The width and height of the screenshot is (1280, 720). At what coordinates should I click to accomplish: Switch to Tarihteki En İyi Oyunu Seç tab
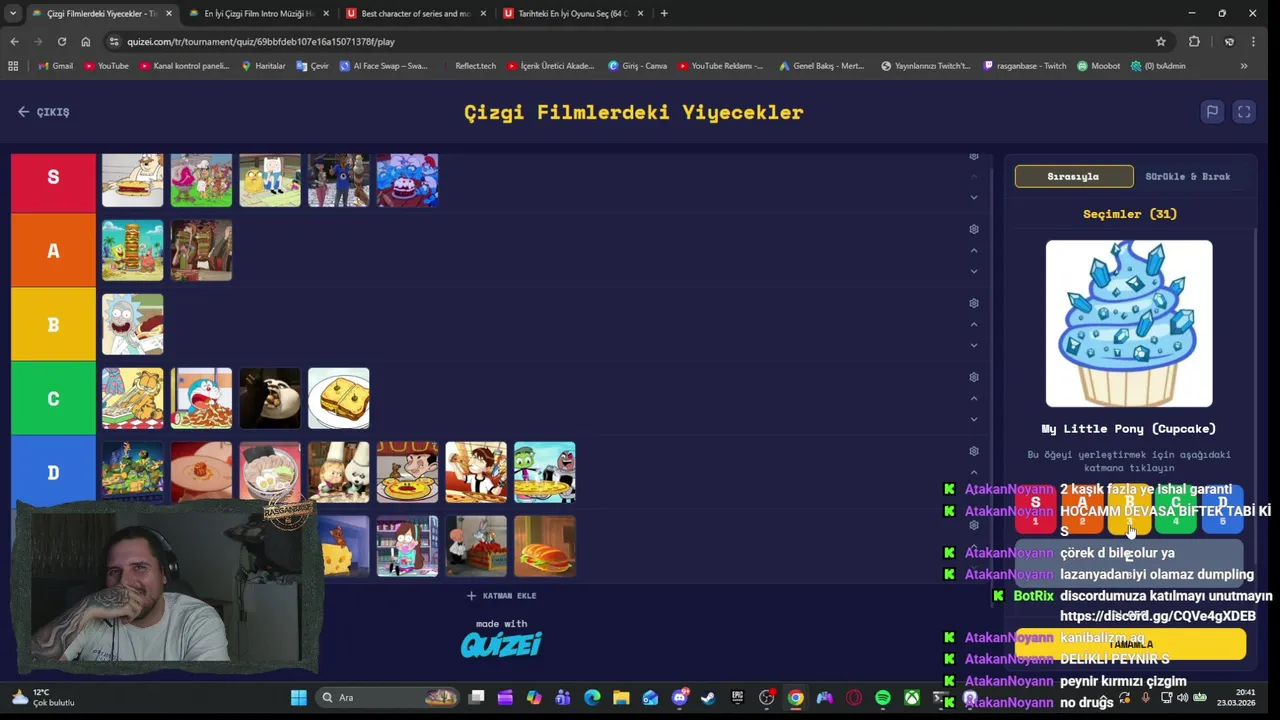tap(573, 14)
